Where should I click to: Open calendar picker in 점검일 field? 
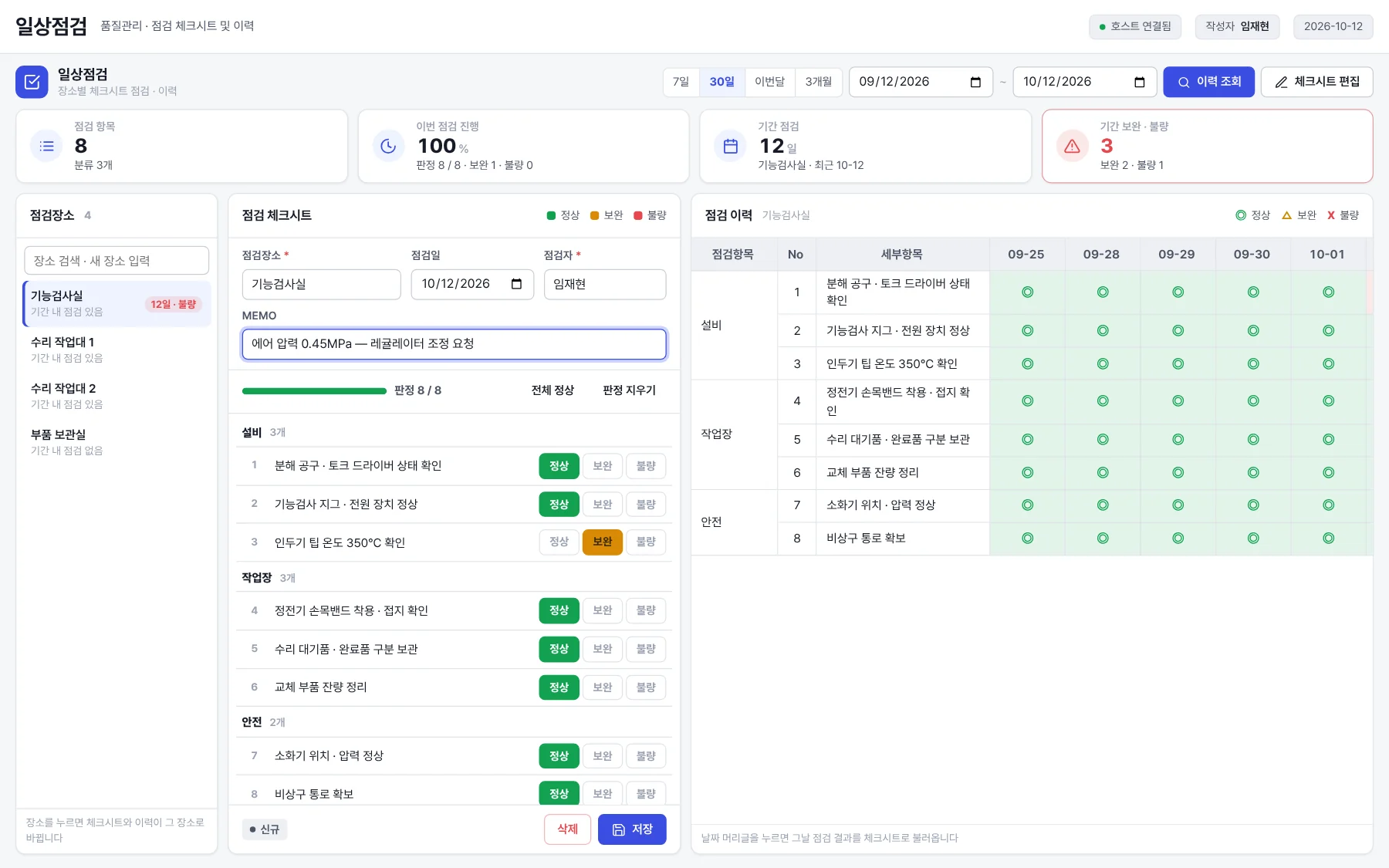coord(517,284)
